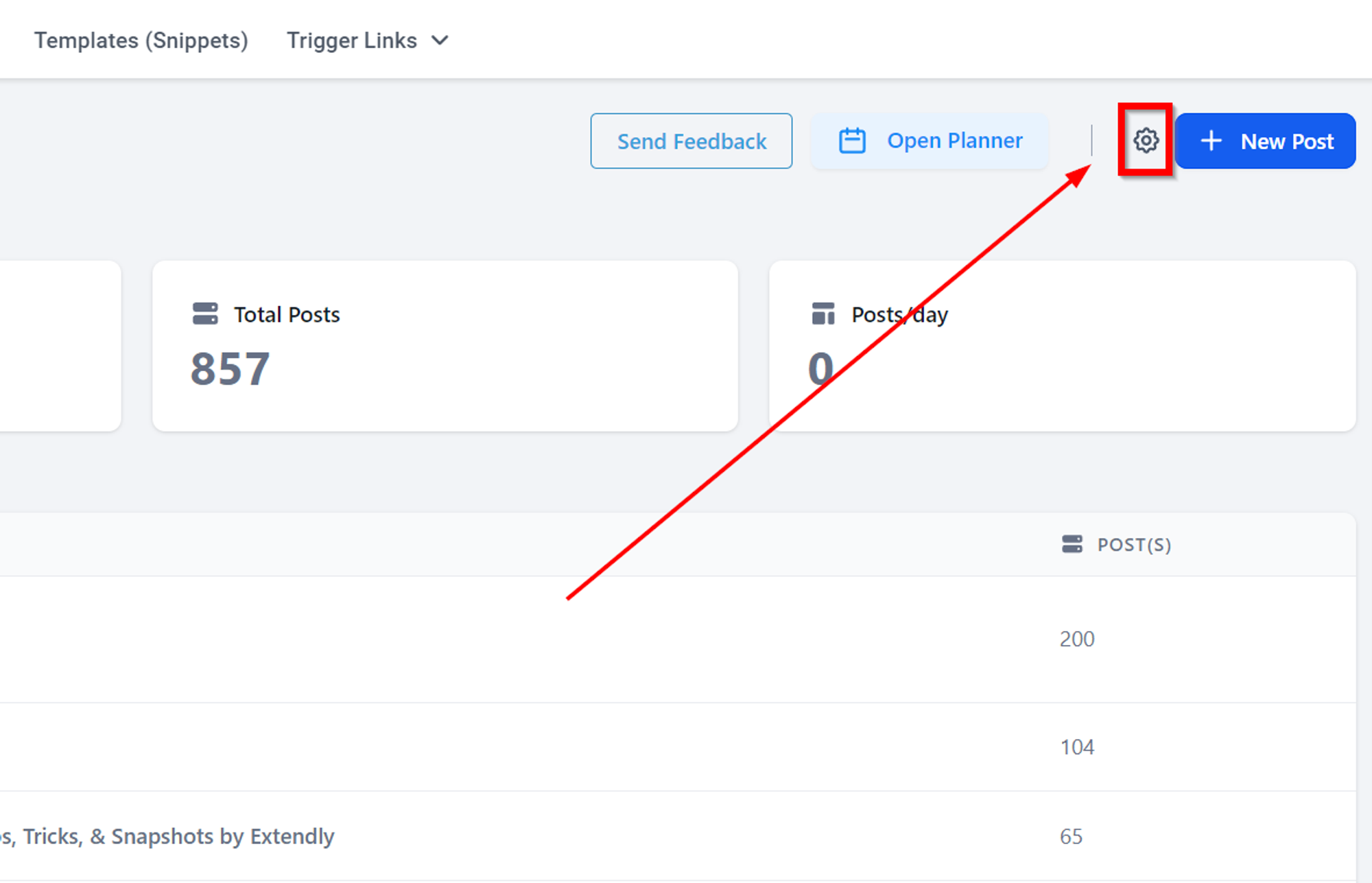Click the plus icon on New Post
The height and width of the screenshot is (883, 1372).
(x=1211, y=141)
